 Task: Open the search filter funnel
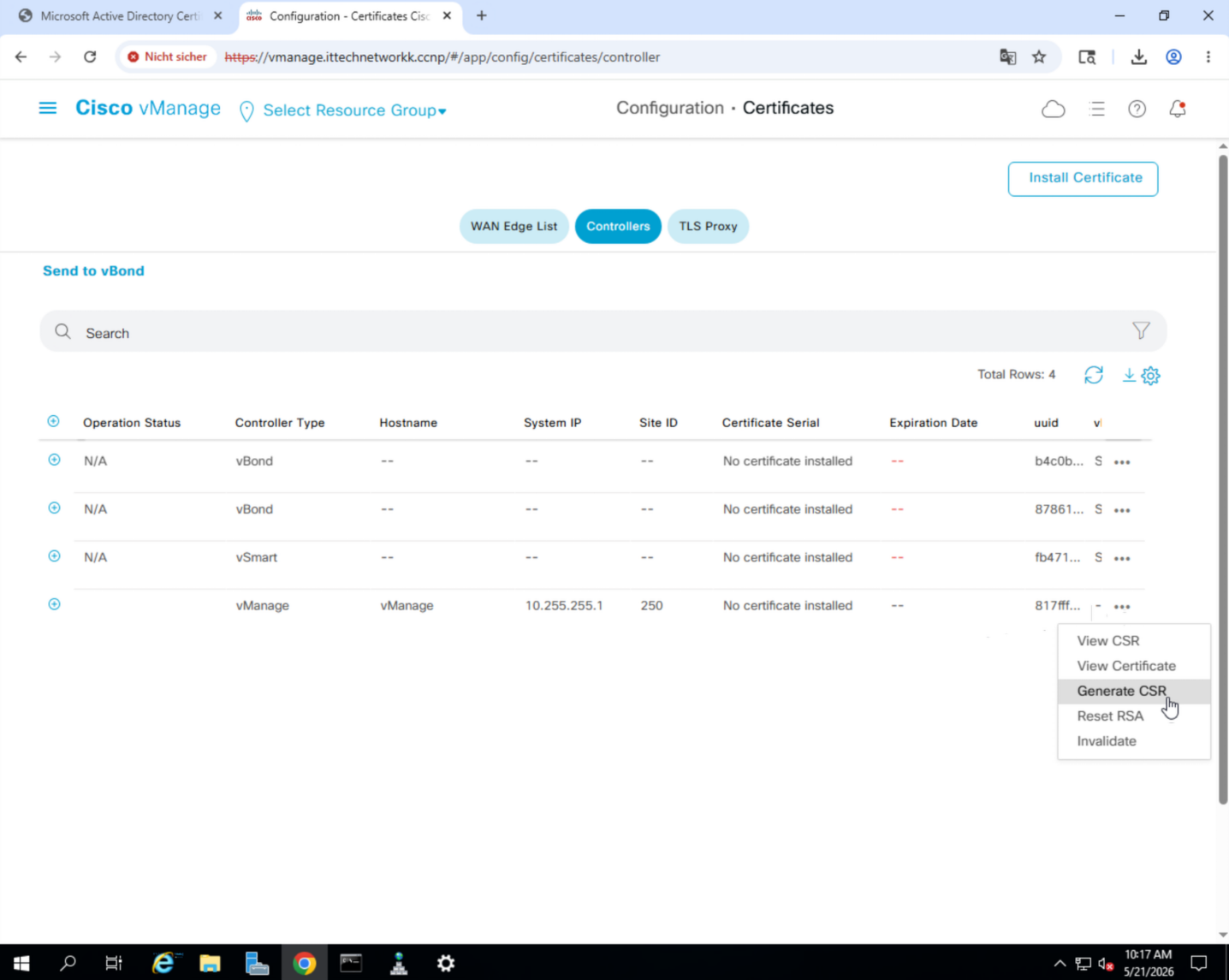tap(1141, 331)
